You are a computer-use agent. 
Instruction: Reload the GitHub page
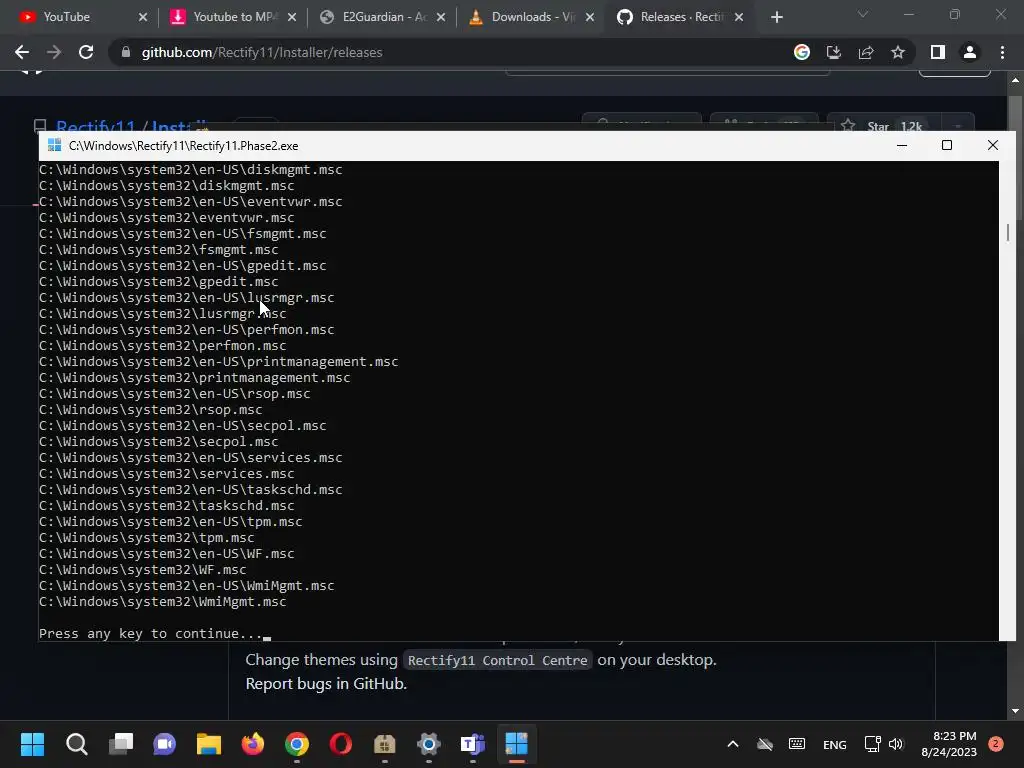click(x=86, y=52)
